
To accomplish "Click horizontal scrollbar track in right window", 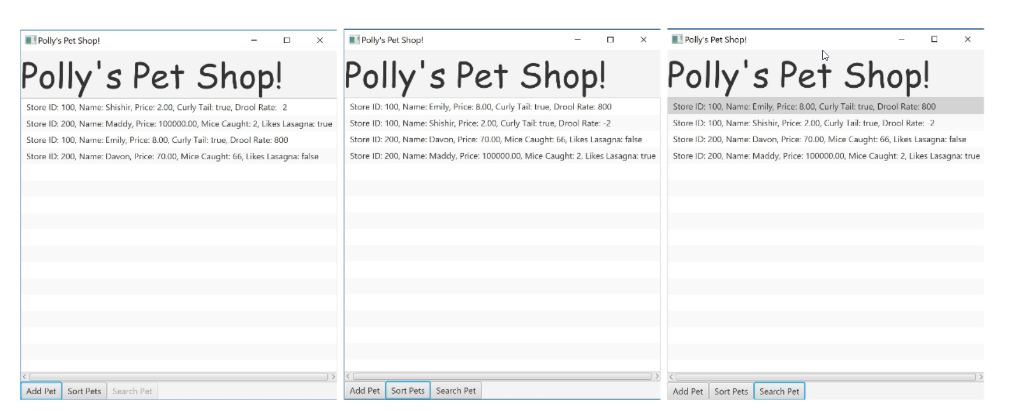I will point(825,377).
